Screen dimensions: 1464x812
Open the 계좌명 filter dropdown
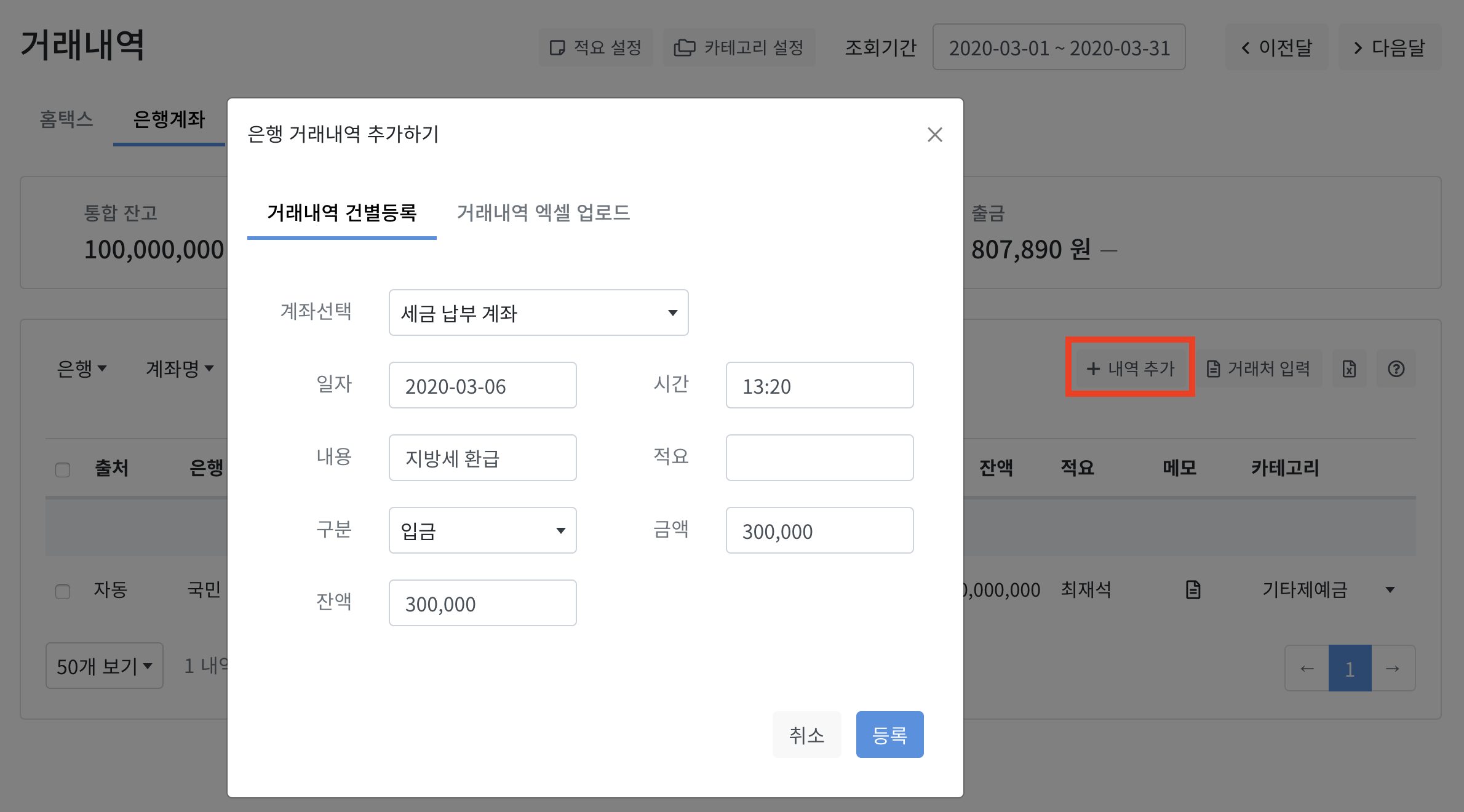click(180, 368)
